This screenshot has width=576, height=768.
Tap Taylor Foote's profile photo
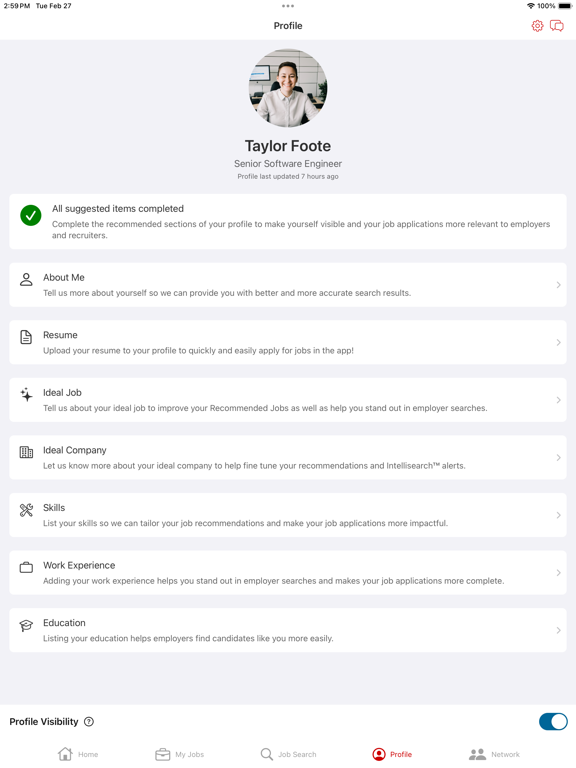[288, 88]
